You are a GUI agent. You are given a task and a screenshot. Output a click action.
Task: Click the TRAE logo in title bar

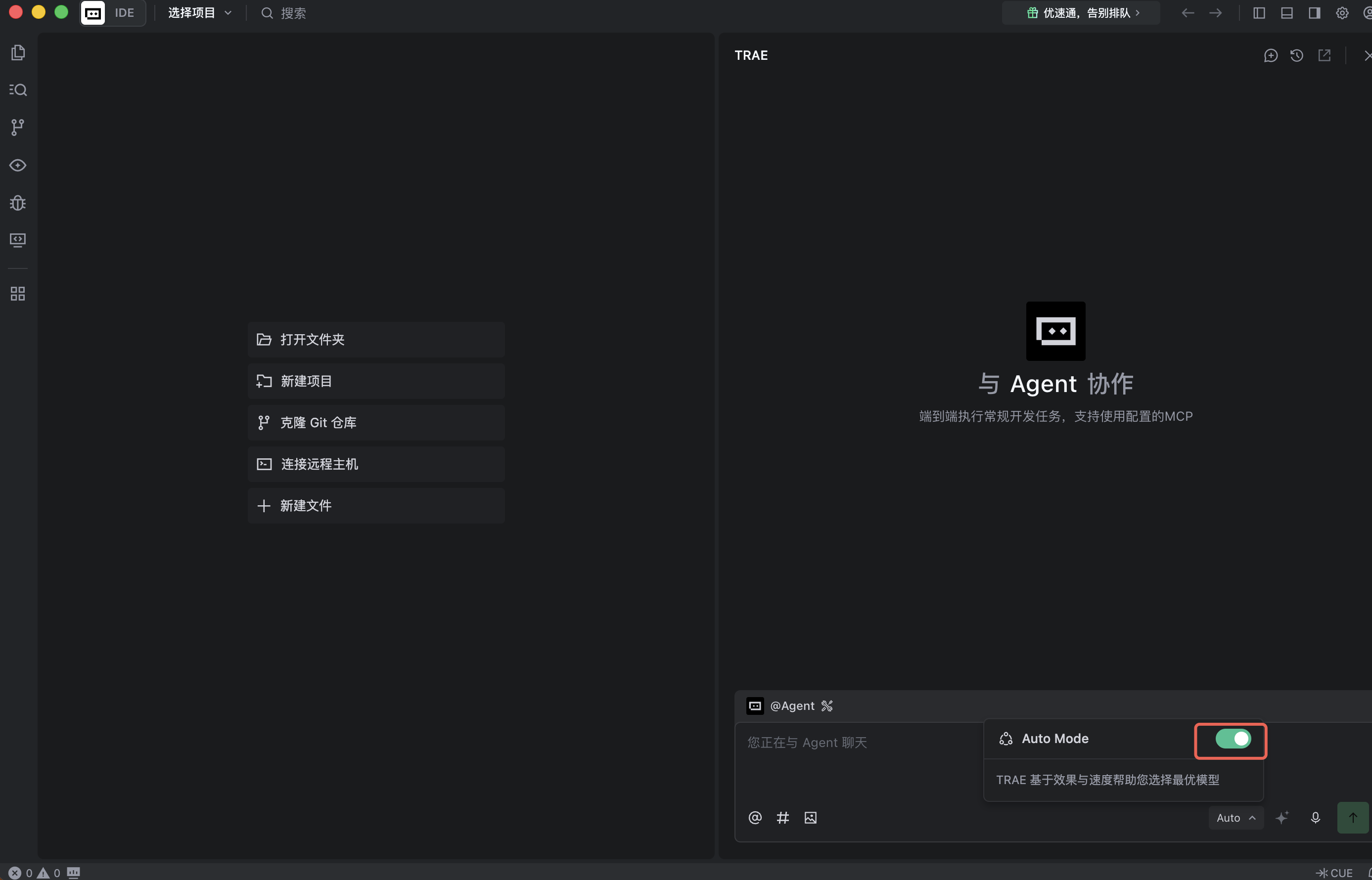click(x=92, y=12)
